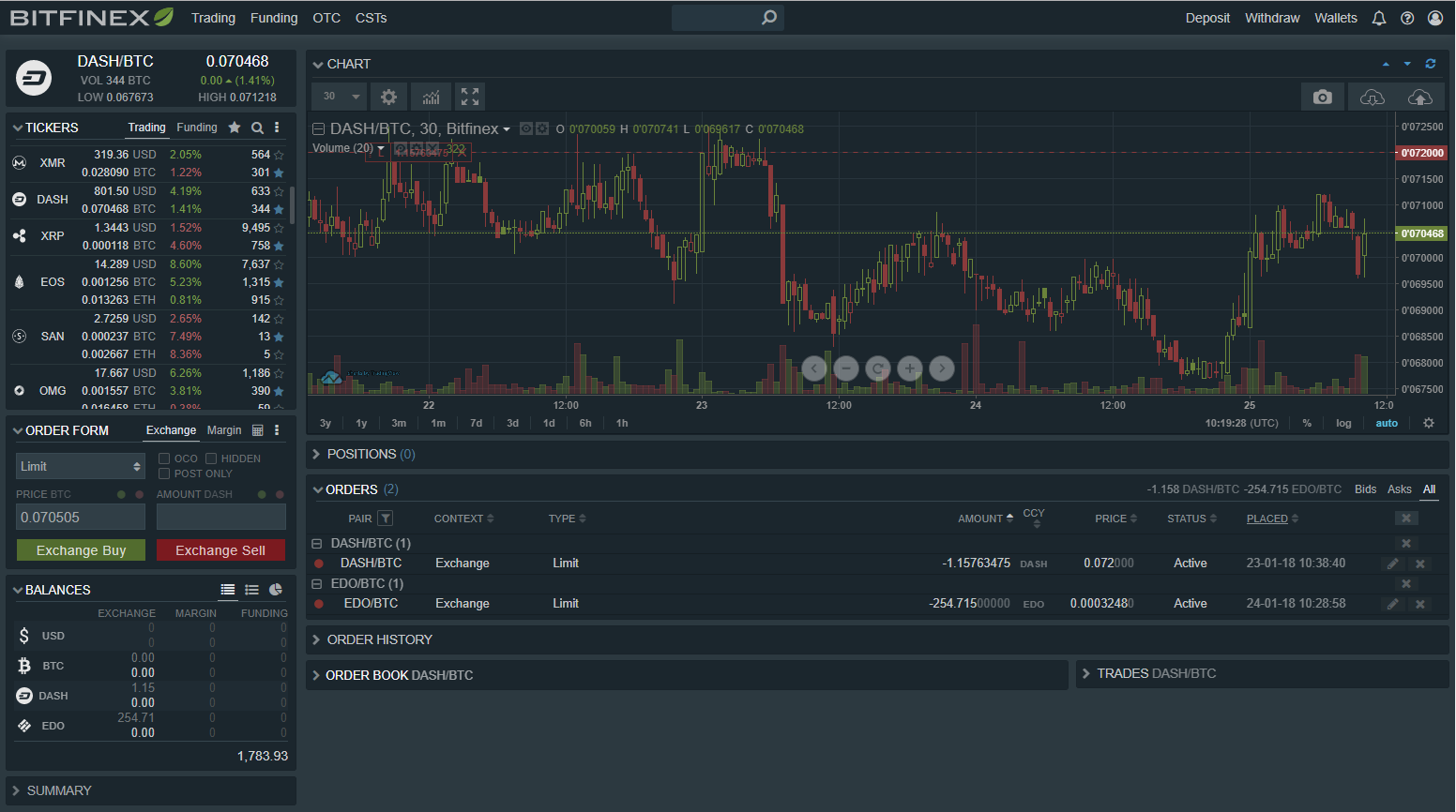Load chart layout from cloud
Viewport: 1456px width, 812px height.
click(x=1372, y=97)
